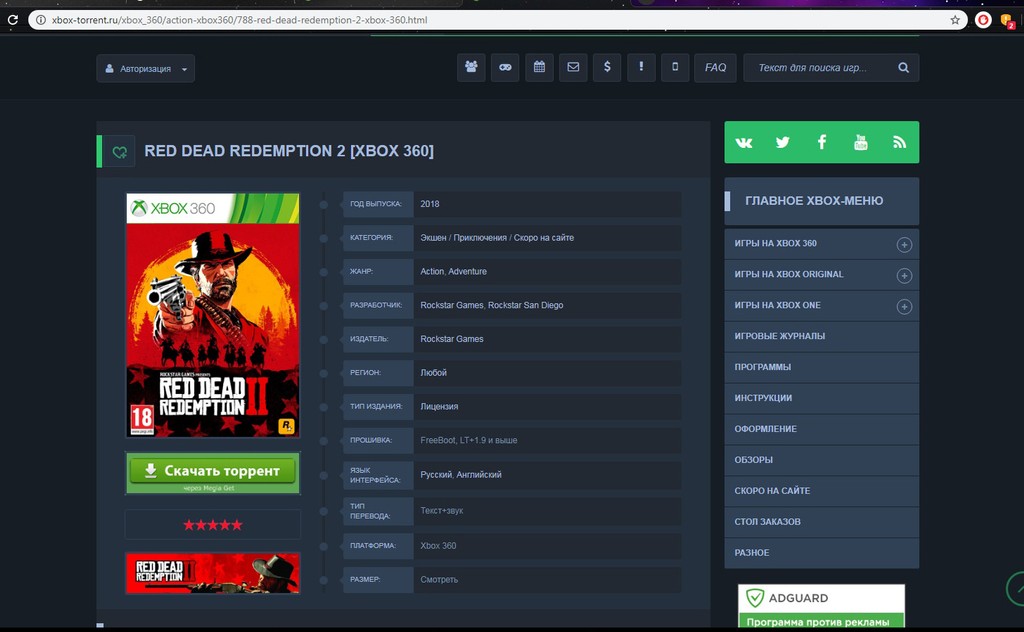Click the platform value Xbox 360
The image size is (1024, 632).
(x=438, y=545)
